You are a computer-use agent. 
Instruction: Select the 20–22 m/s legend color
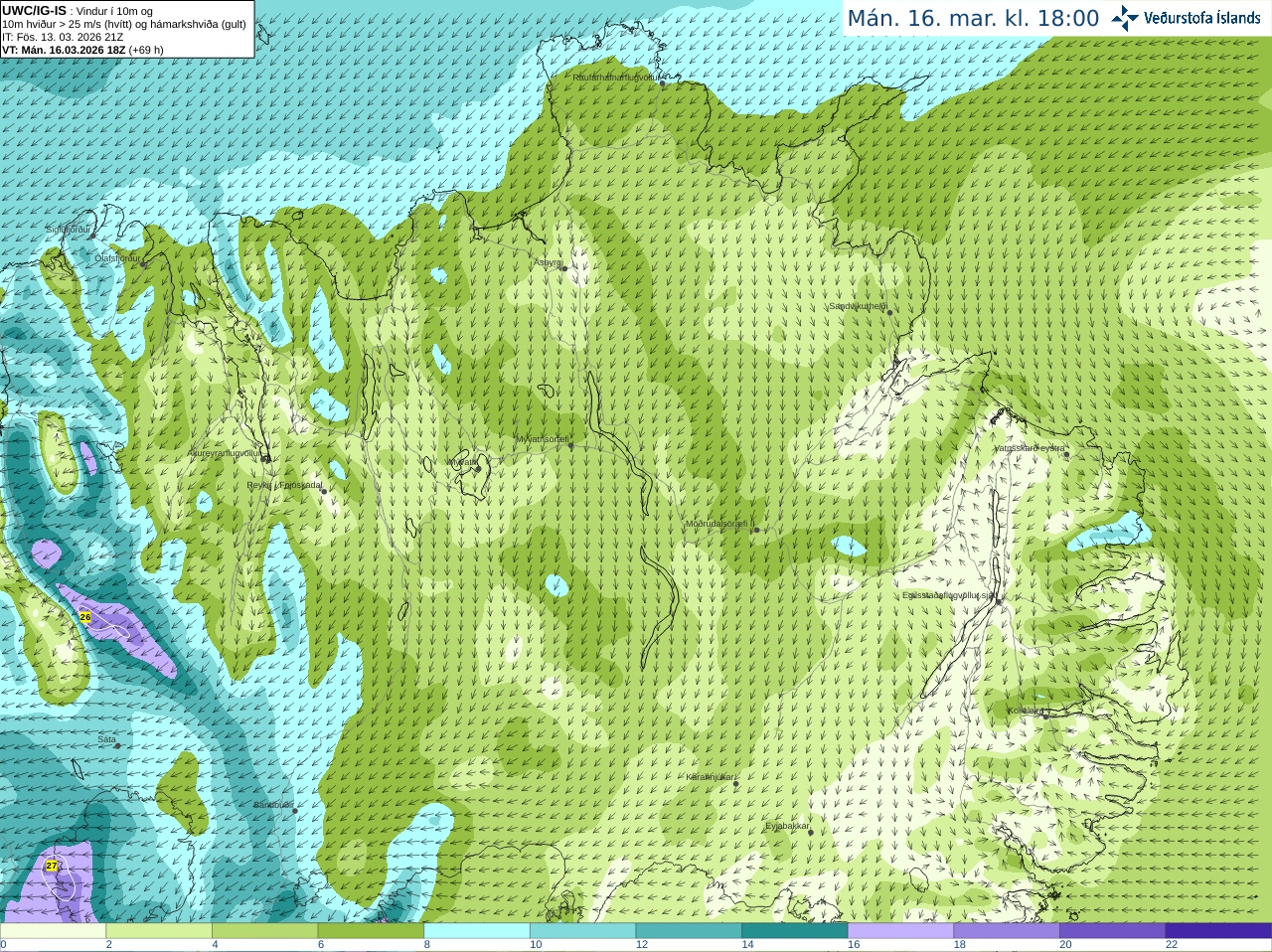pos(1113,931)
